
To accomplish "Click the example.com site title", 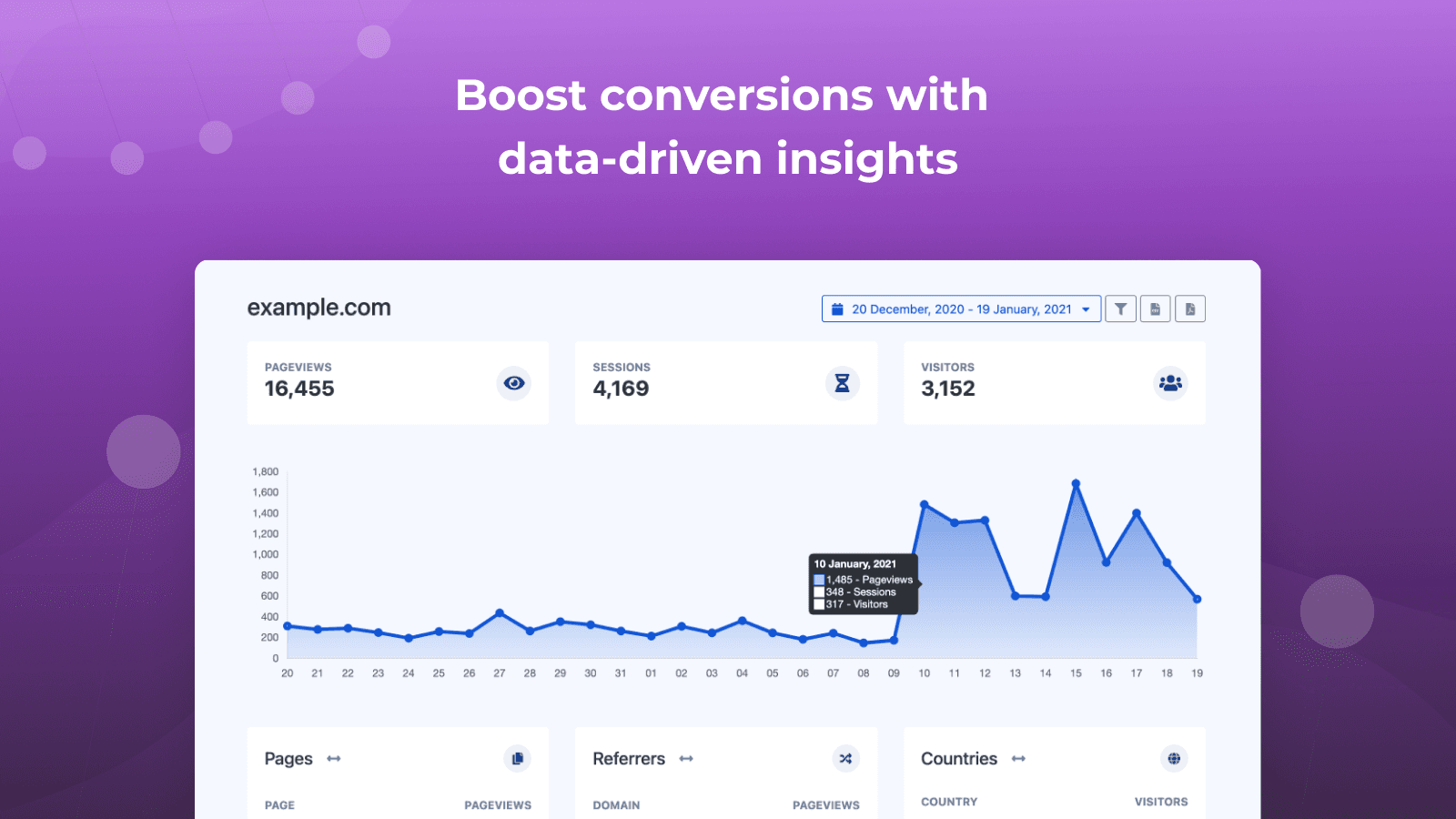I will pos(318,308).
